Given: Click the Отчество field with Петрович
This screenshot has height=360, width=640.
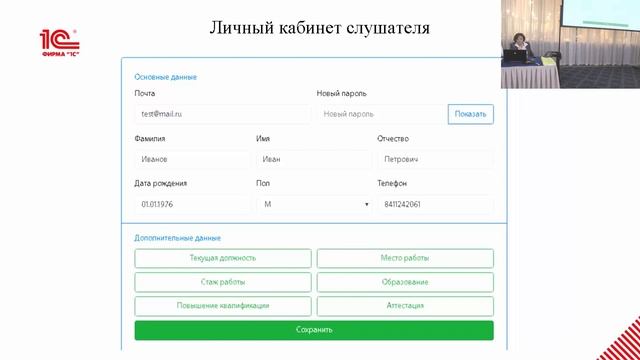Looking at the screenshot, I should point(436,159).
